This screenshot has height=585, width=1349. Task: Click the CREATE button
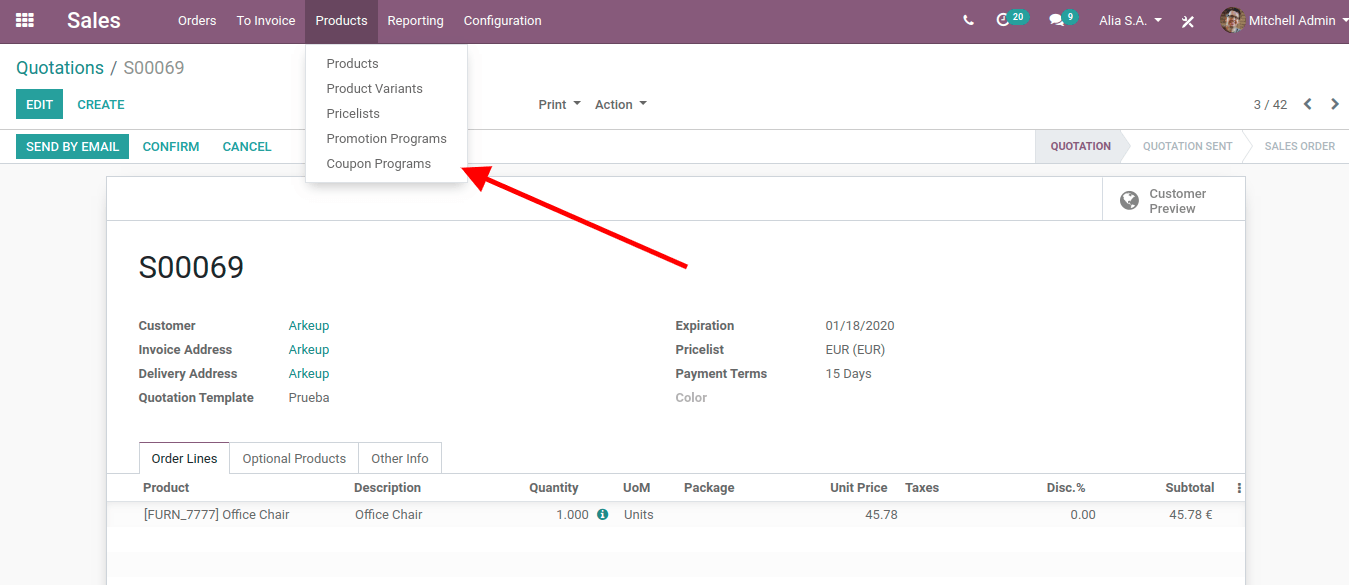(101, 104)
